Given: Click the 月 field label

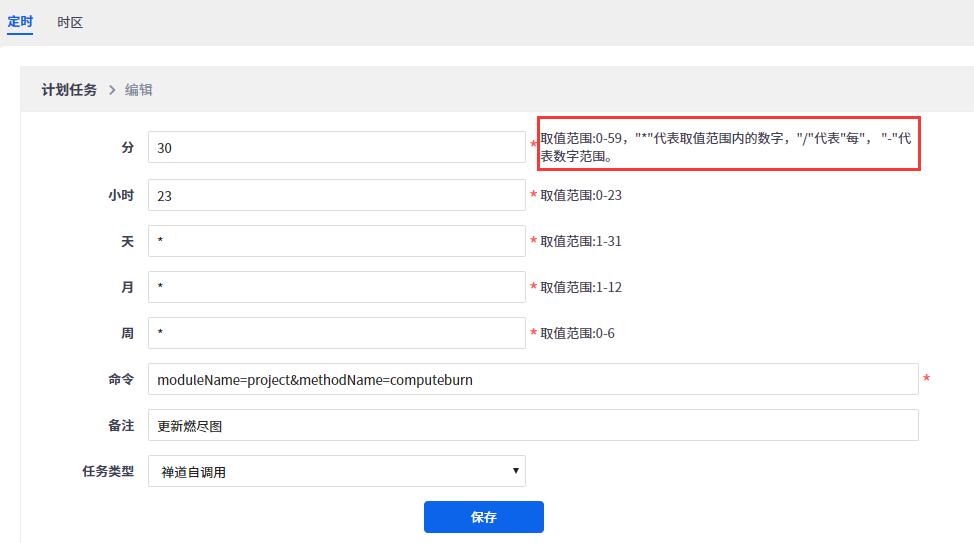Looking at the screenshot, I should tap(127, 287).
